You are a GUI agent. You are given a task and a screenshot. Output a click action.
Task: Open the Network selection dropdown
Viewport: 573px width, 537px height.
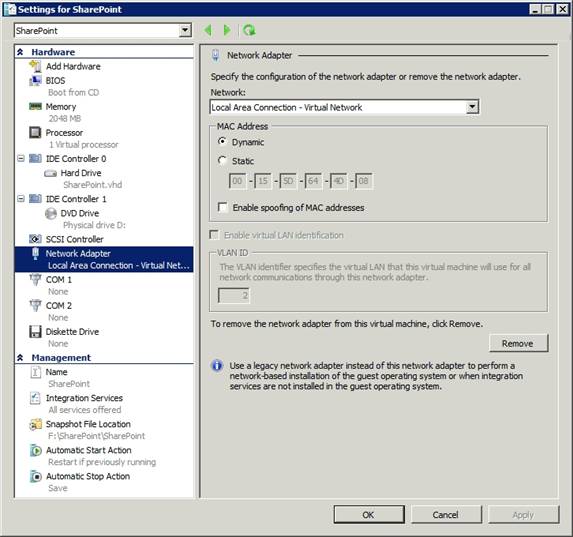472,107
